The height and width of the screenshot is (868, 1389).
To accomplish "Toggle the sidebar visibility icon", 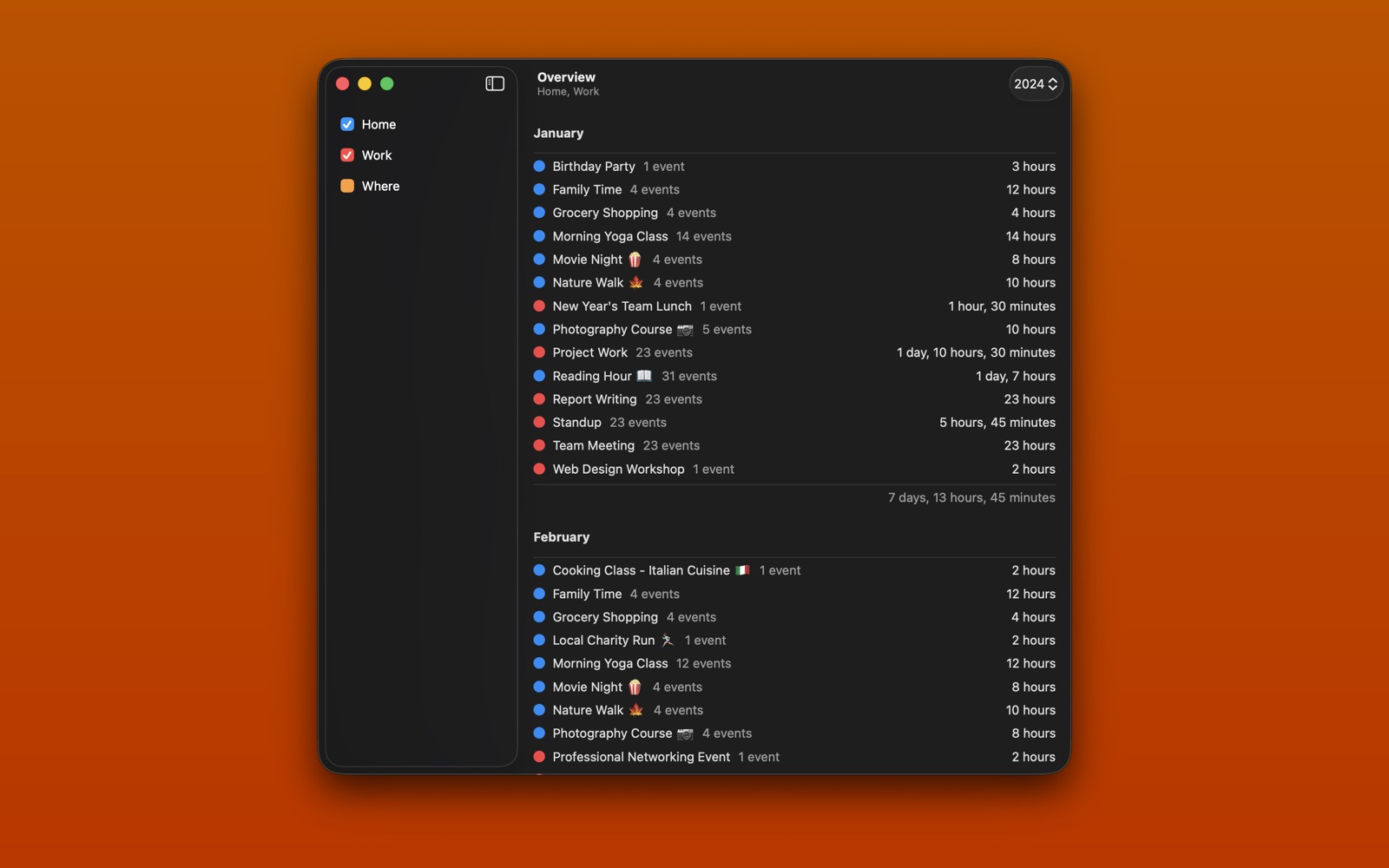I will 495,83.
